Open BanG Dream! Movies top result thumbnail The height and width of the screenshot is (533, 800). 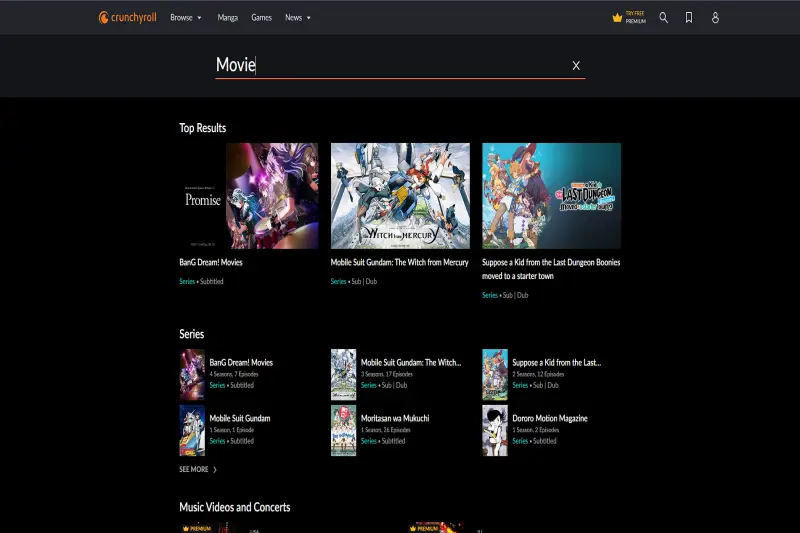pos(248,196)
